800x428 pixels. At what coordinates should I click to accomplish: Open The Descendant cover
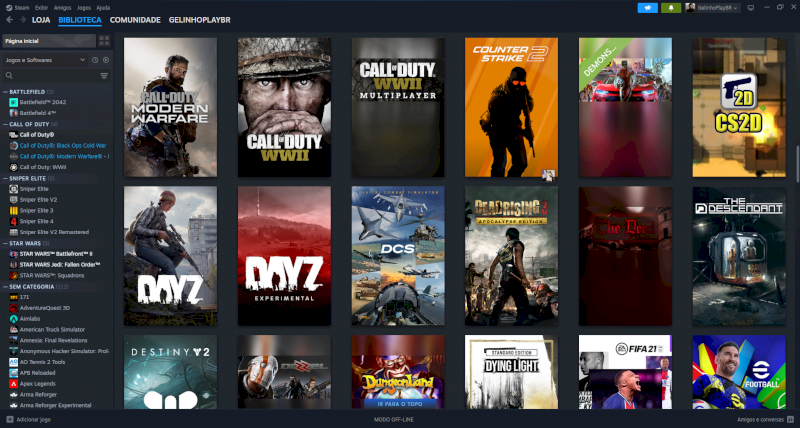click(x=739, y=256)
